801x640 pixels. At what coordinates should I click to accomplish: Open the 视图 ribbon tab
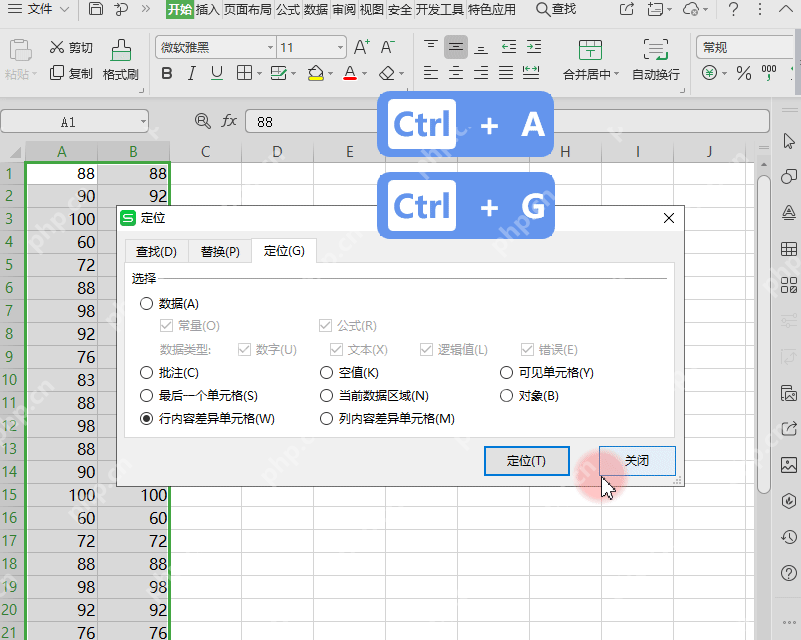point(371,9)
